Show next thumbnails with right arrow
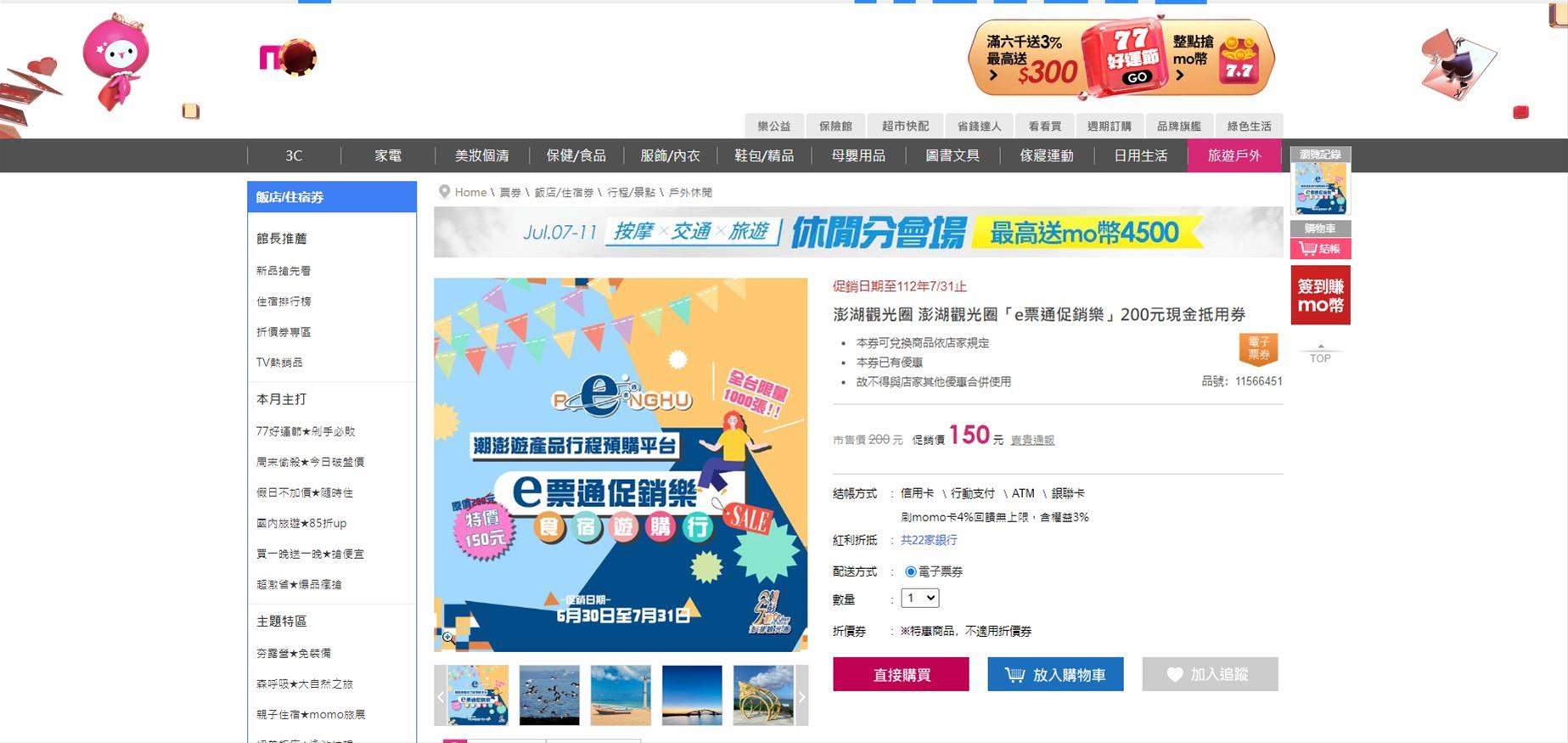Screen dimensions: 1568x743 point(801,695)
